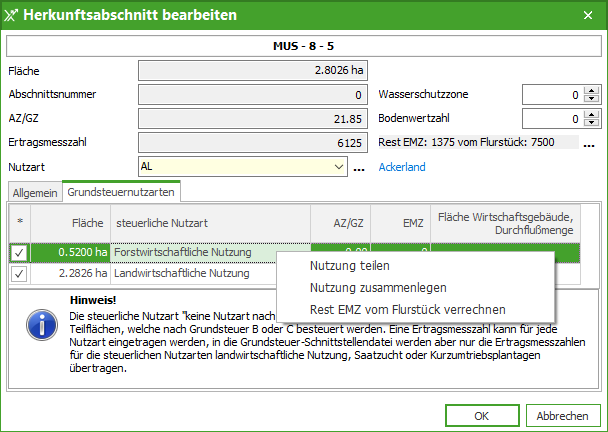Decrease Wasserschutzzone value with down arrow

click(591, 98)
